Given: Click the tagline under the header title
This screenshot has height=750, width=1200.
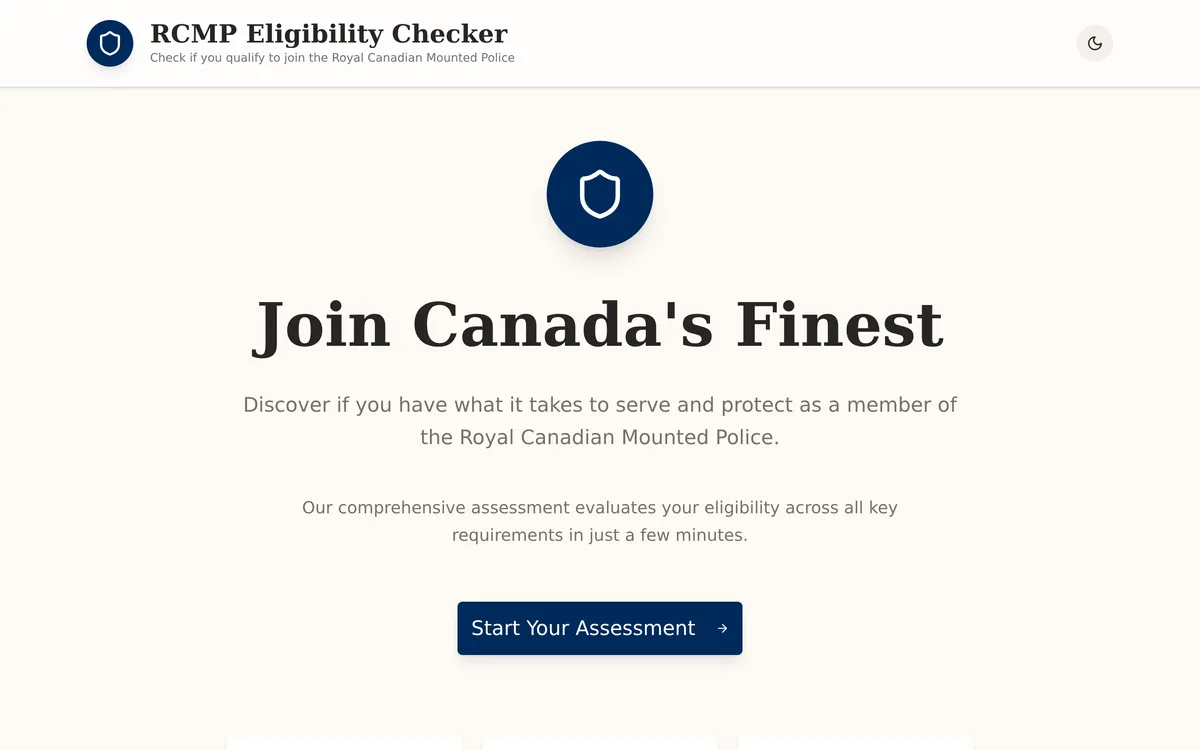Looking at the screenshot, I should click(332, 57).
